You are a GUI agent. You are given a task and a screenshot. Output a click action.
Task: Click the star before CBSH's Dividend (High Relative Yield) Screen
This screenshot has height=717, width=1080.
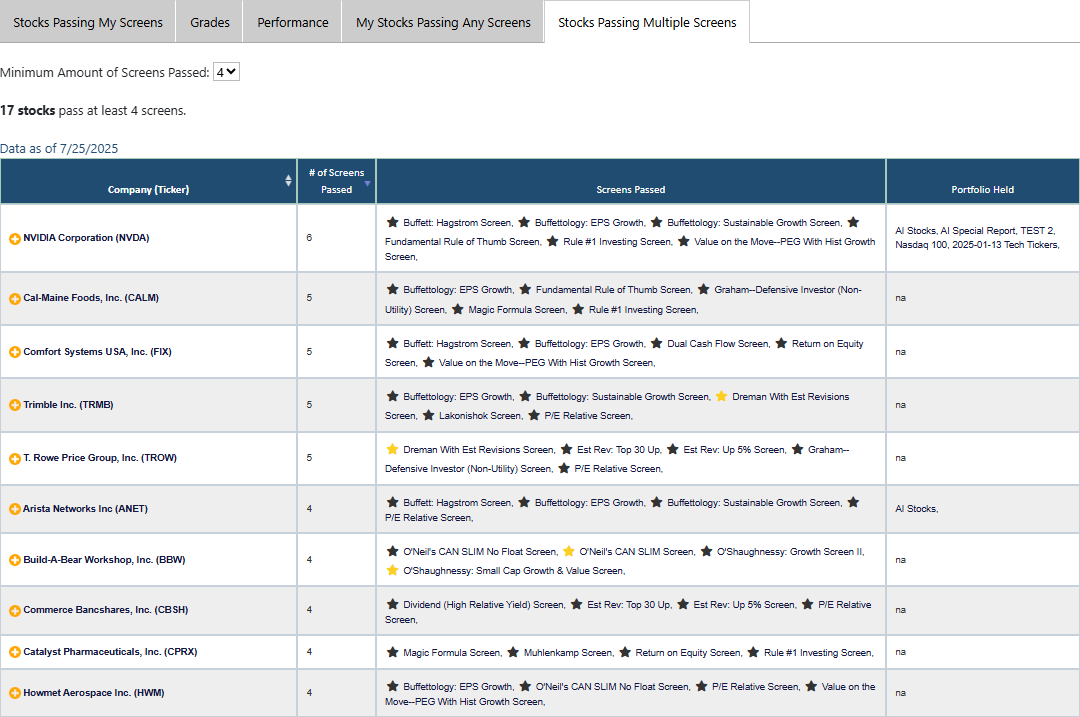tap(393, 604)
